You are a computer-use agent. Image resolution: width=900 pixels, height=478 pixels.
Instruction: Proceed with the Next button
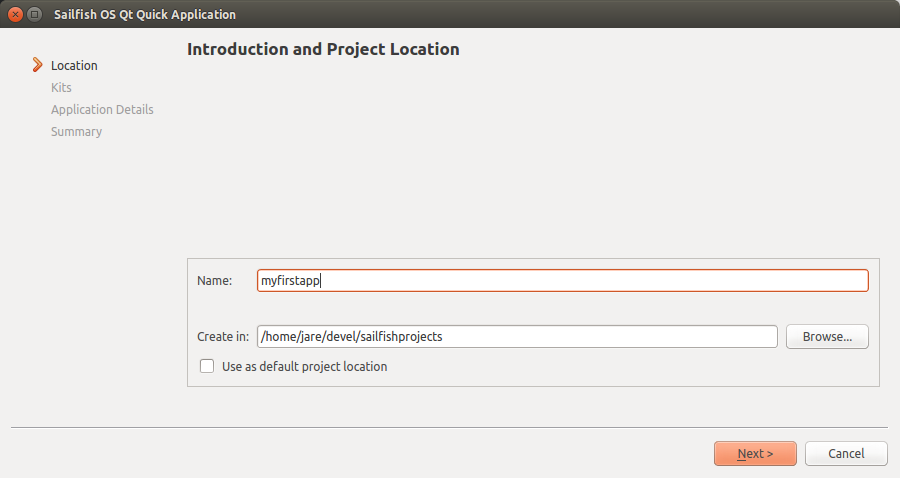(x=755, y=454)
